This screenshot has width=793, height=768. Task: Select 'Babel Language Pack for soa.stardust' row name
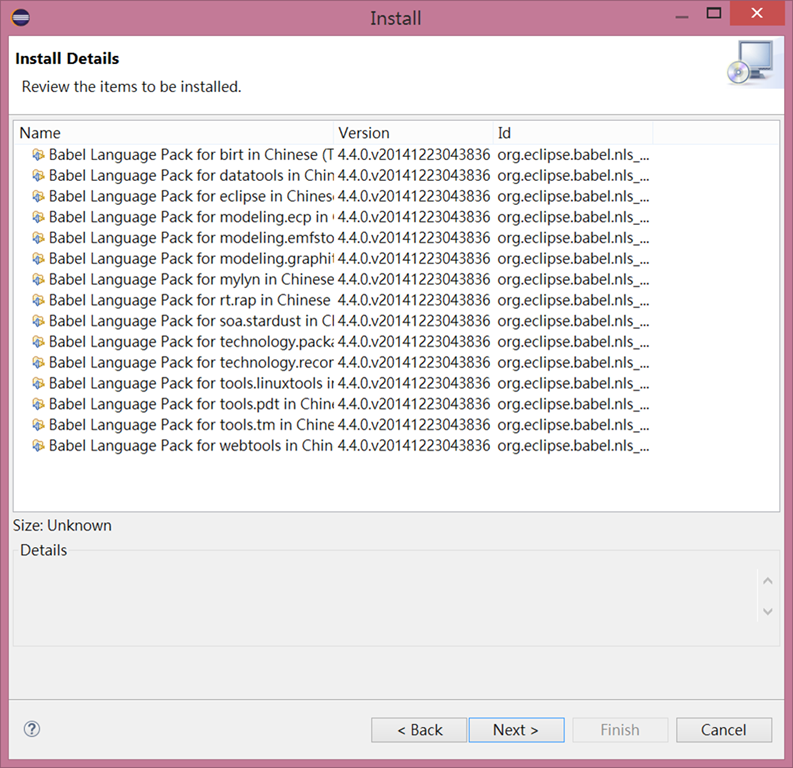pos(192,321)
